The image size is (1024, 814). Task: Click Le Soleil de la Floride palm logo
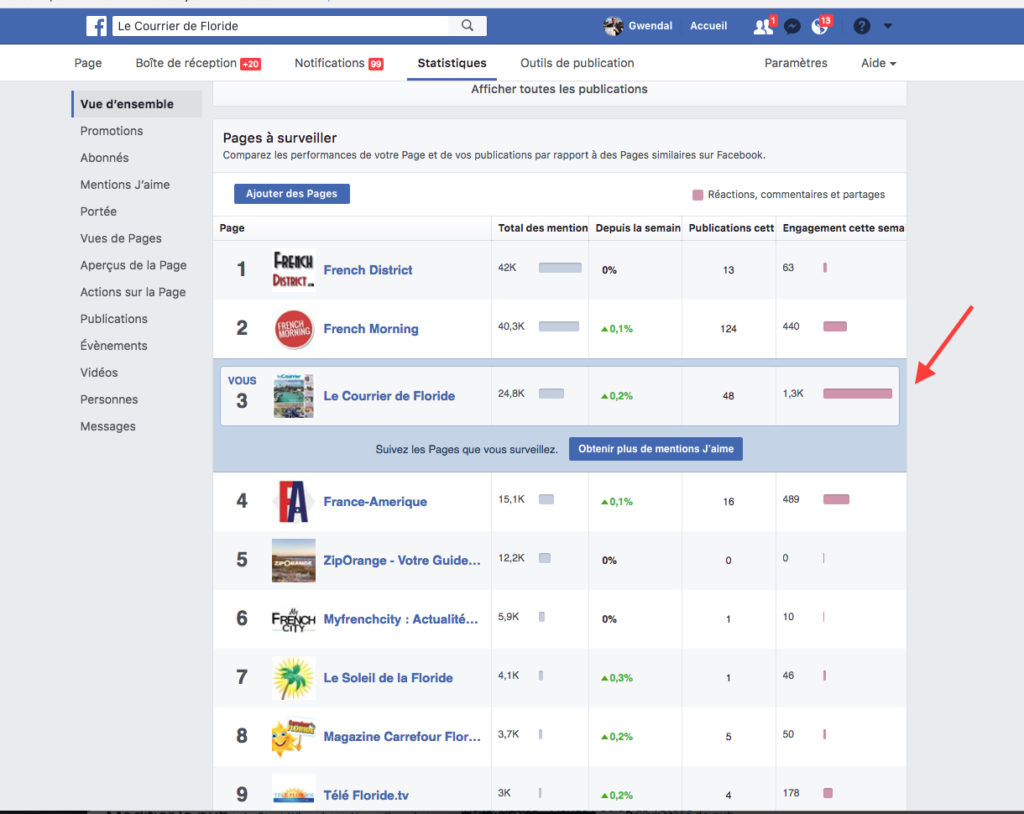point(293,678)
